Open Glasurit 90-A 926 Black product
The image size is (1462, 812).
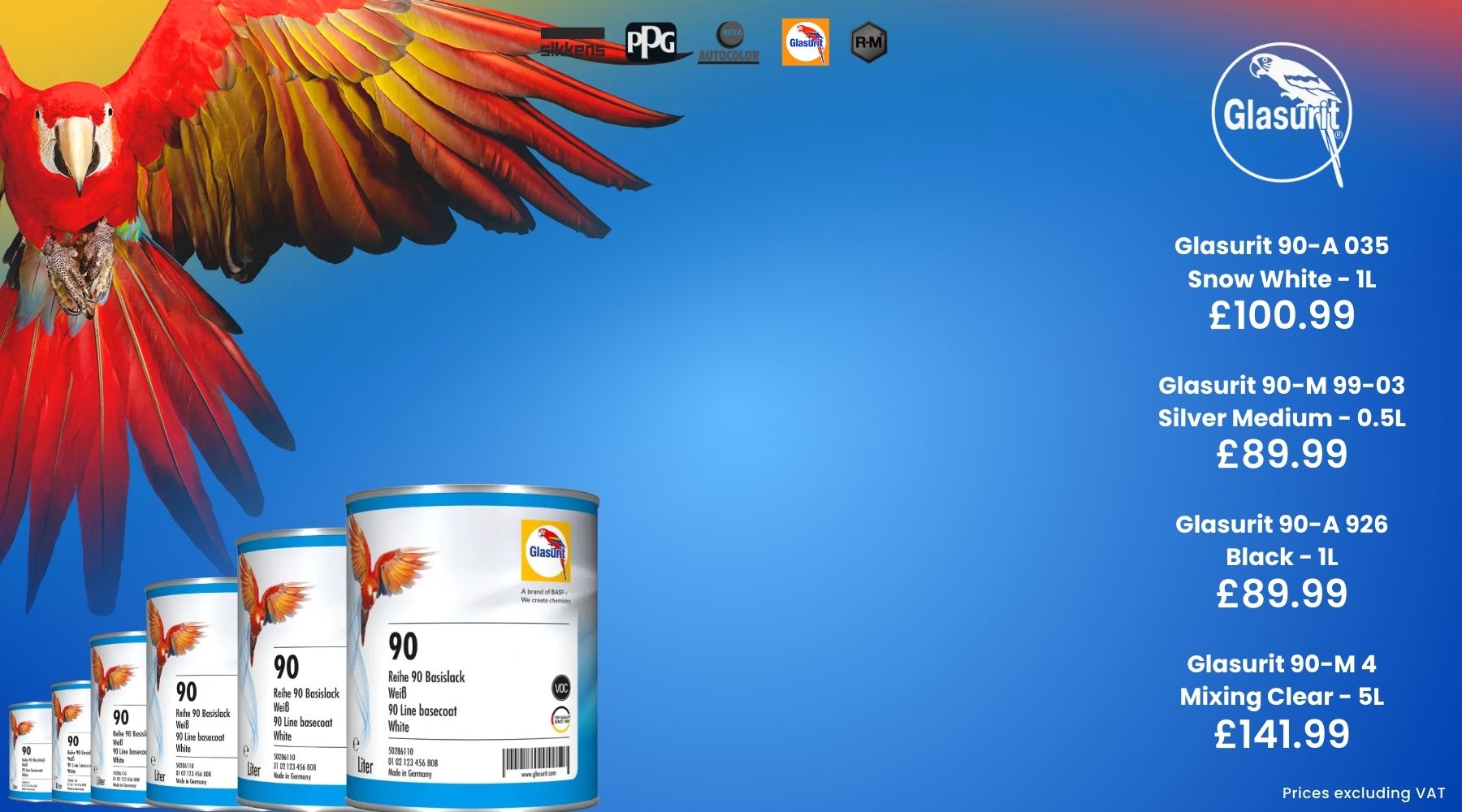click(1281, 540)
